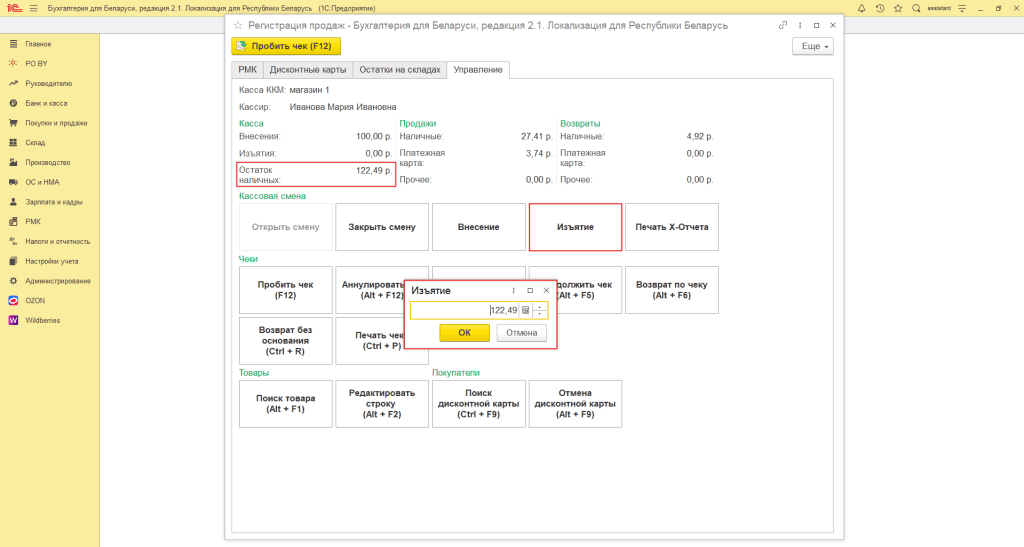Select the Управление tab
Image resolution: width=1024 pixels, height=547 pixels.
pos(478,70)
